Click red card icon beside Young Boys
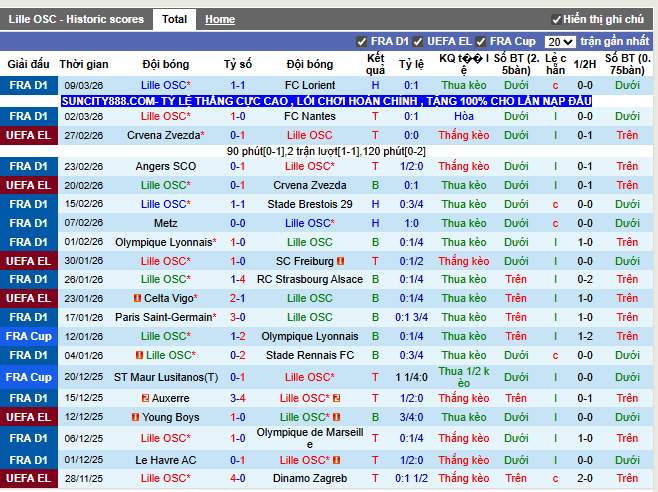Screen dimensions: 658x492 pos(135,417)
